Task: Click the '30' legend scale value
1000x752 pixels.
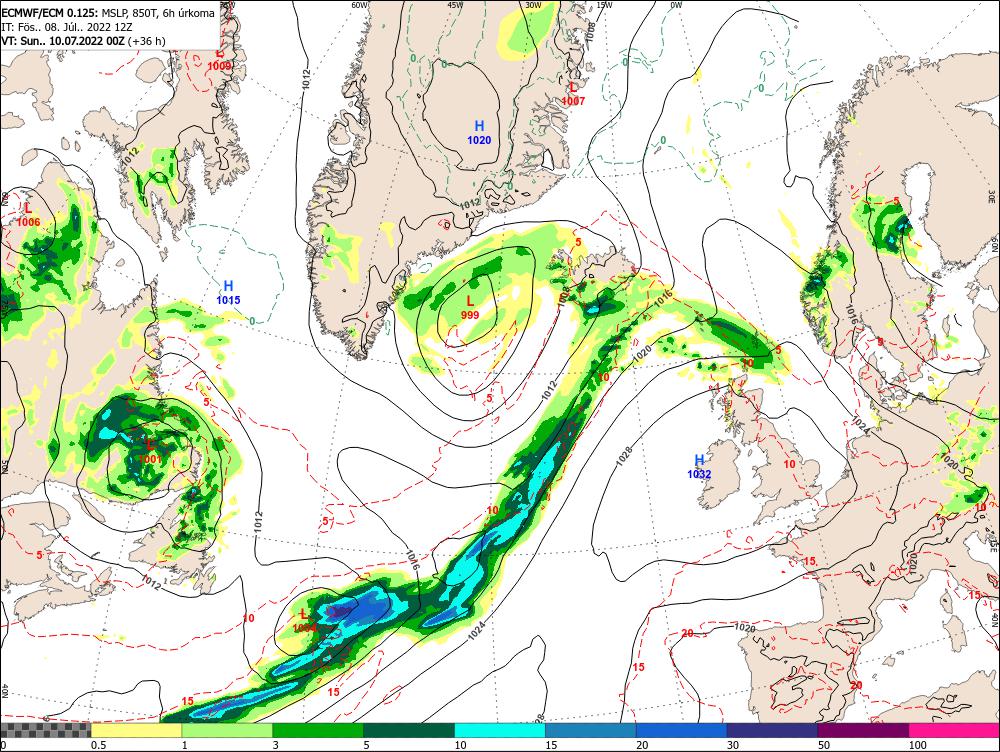Action: click(733, 745)
